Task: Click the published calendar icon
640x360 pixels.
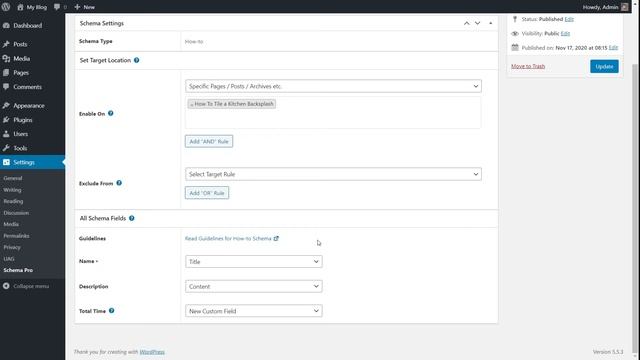Action: [515, 48]
